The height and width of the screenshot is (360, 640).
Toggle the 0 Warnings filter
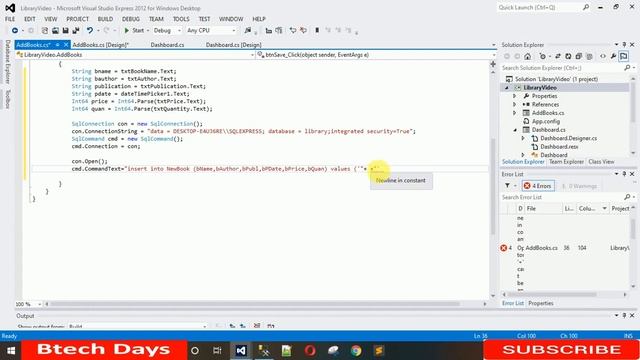click(580, 186)
